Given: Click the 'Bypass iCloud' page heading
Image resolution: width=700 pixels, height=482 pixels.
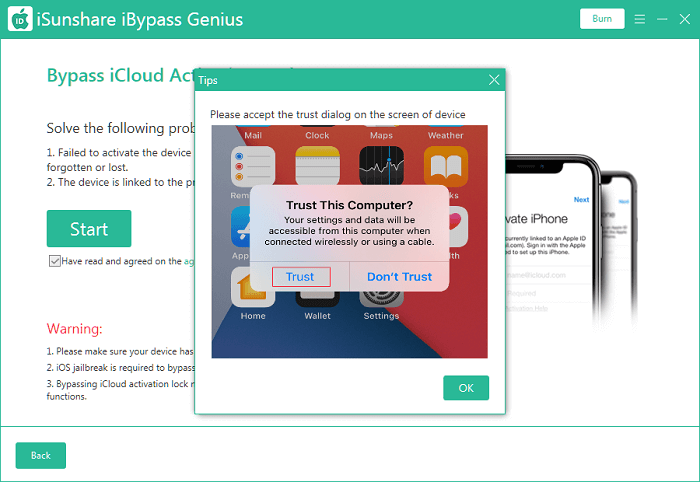Looking at the screenshot, I should [121, 75].
